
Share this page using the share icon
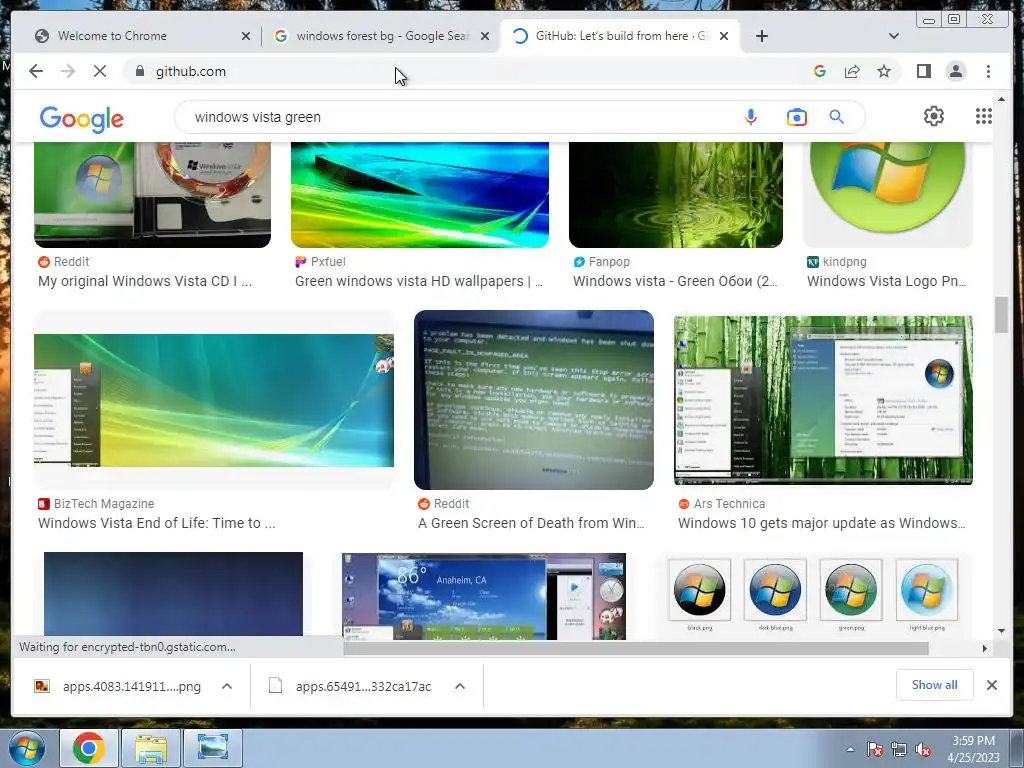click(x=852, y=71)
